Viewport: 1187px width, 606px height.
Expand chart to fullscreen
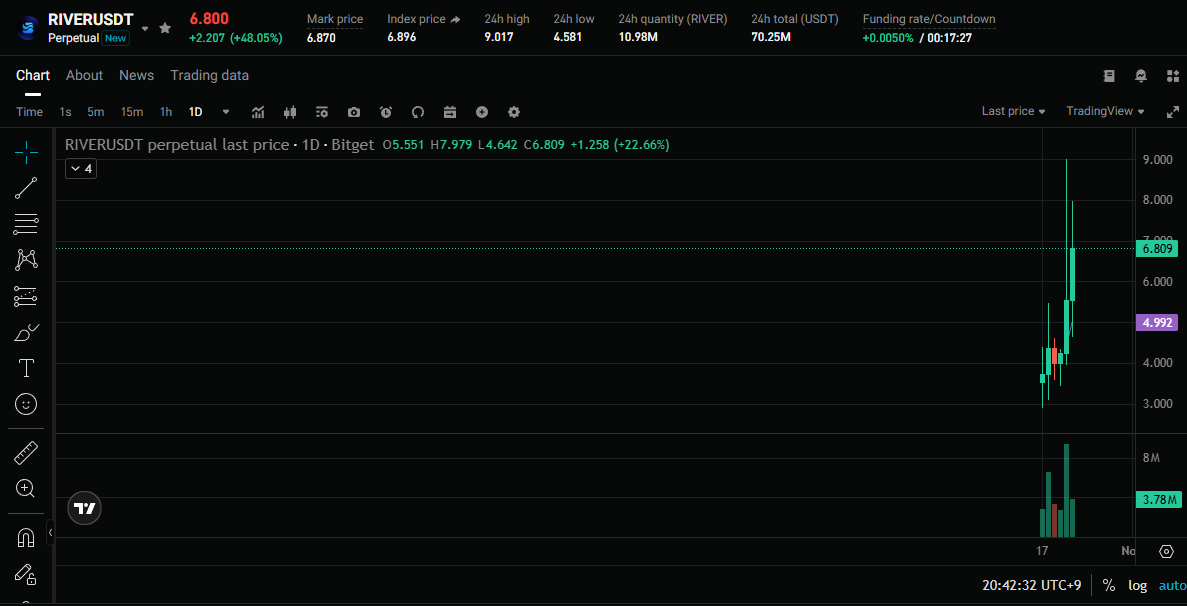tap(1173, 112)
